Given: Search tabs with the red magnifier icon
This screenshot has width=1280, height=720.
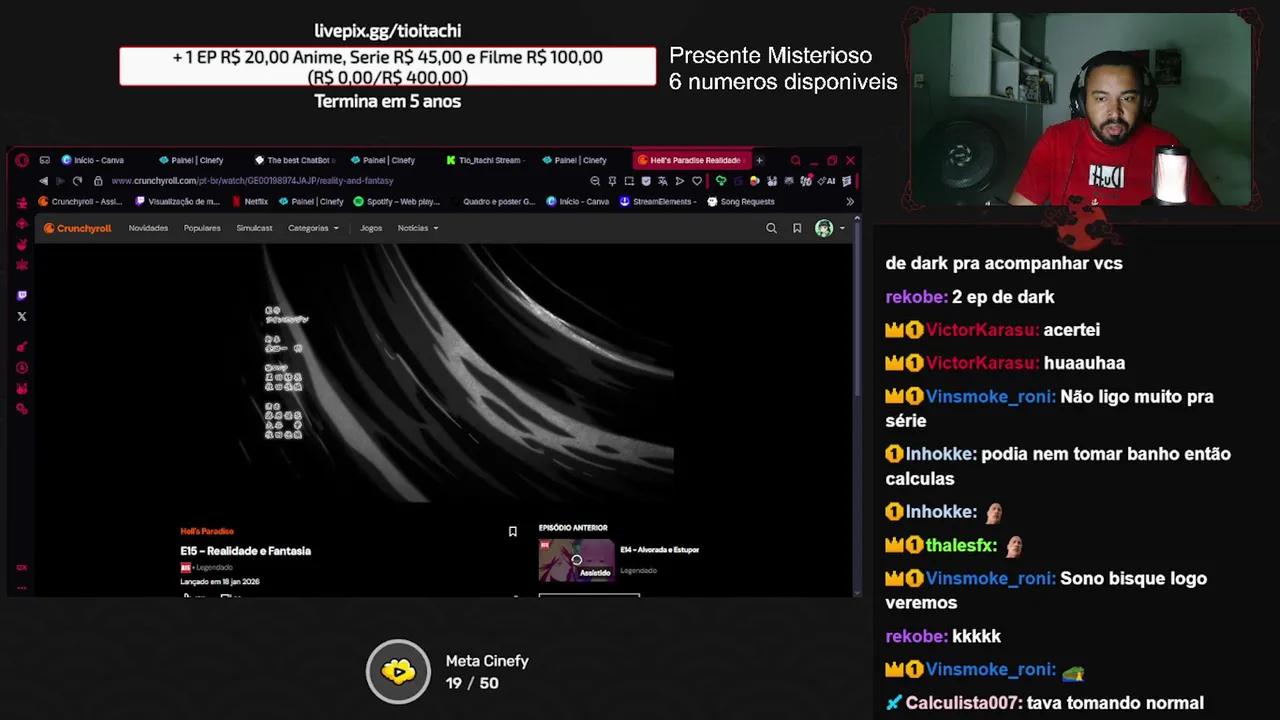Looking at the screenshot, I should click(795, 160).
